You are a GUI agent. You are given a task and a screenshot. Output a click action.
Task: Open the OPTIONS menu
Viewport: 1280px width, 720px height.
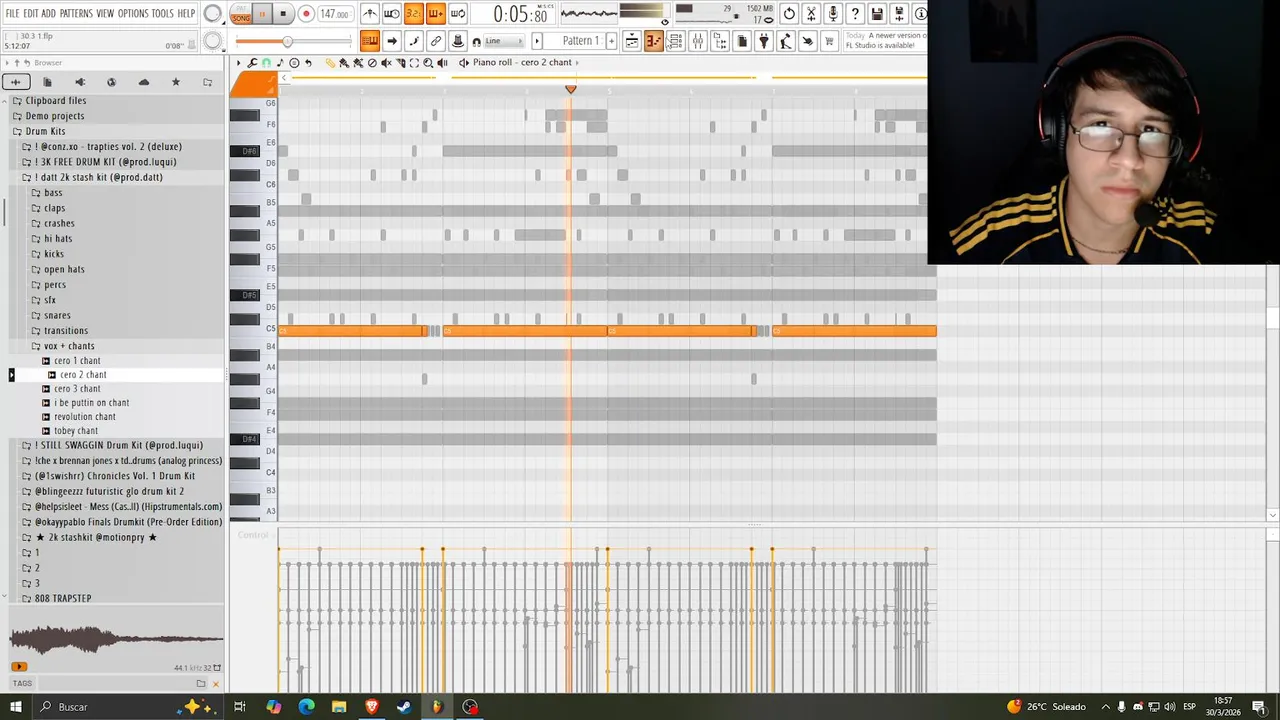(133, 14)
